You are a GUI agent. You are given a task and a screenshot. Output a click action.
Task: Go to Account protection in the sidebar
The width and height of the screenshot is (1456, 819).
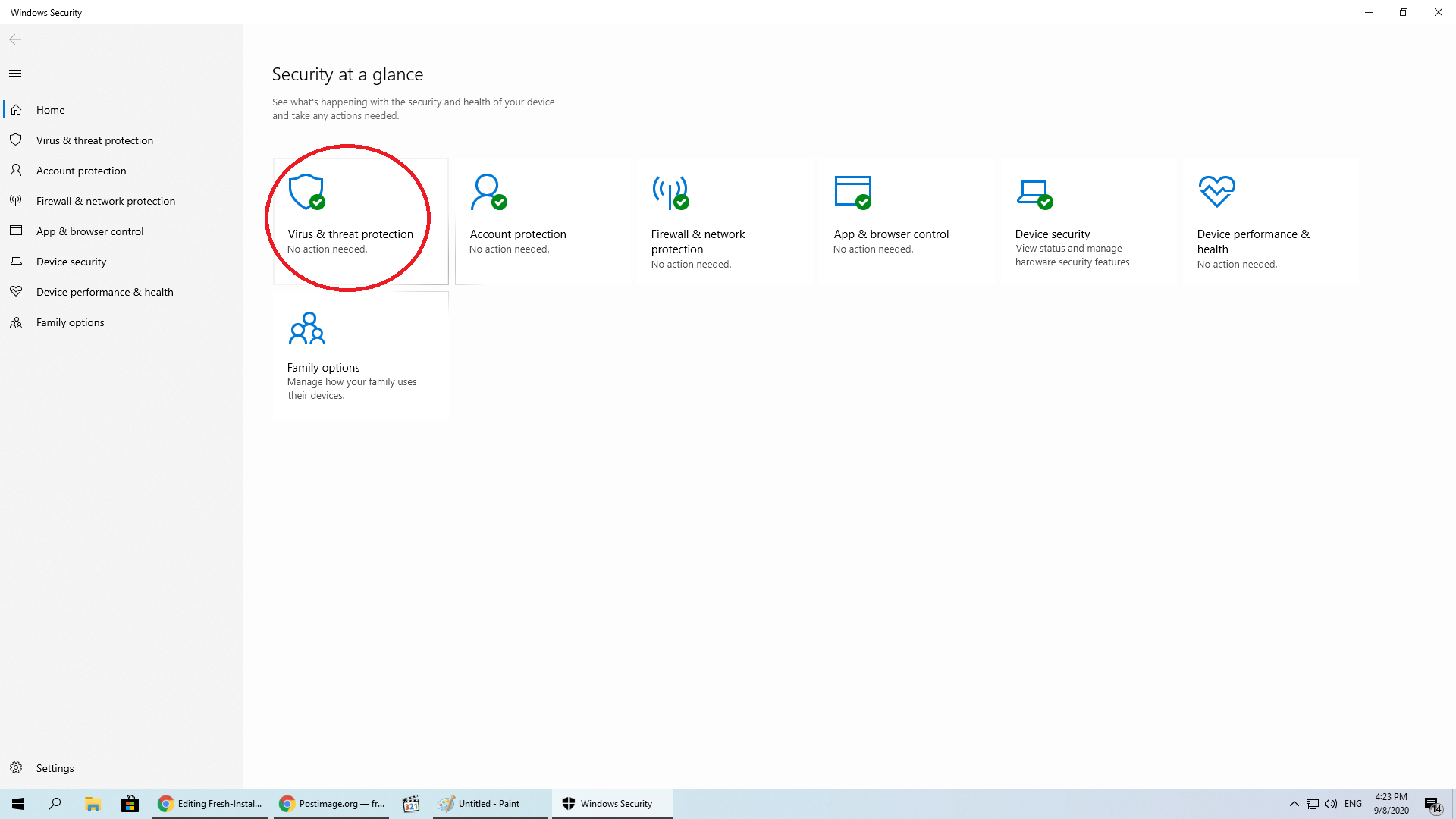pyautogui.click(x=81, y=171)
